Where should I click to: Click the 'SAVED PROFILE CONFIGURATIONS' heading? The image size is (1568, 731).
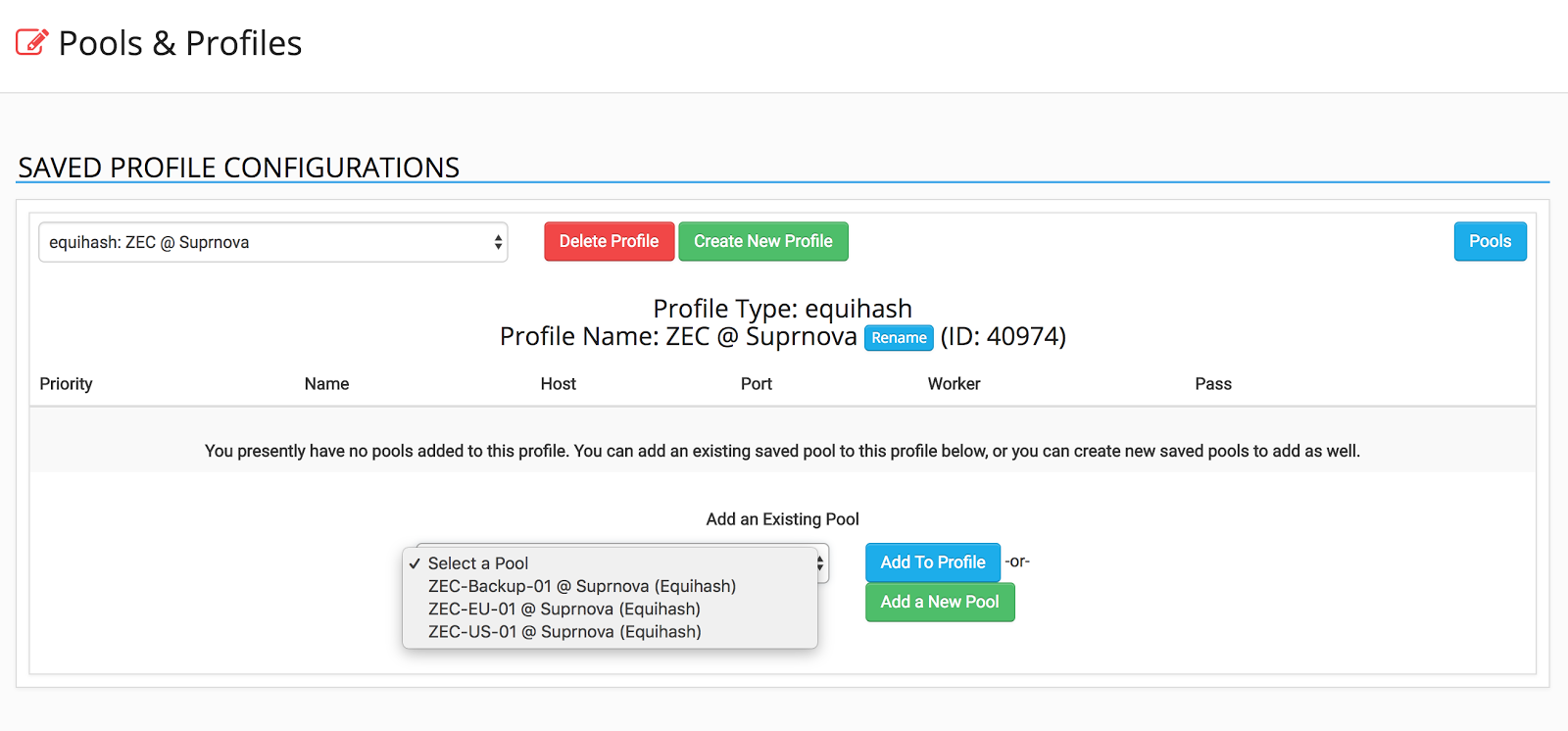(239, 168)
